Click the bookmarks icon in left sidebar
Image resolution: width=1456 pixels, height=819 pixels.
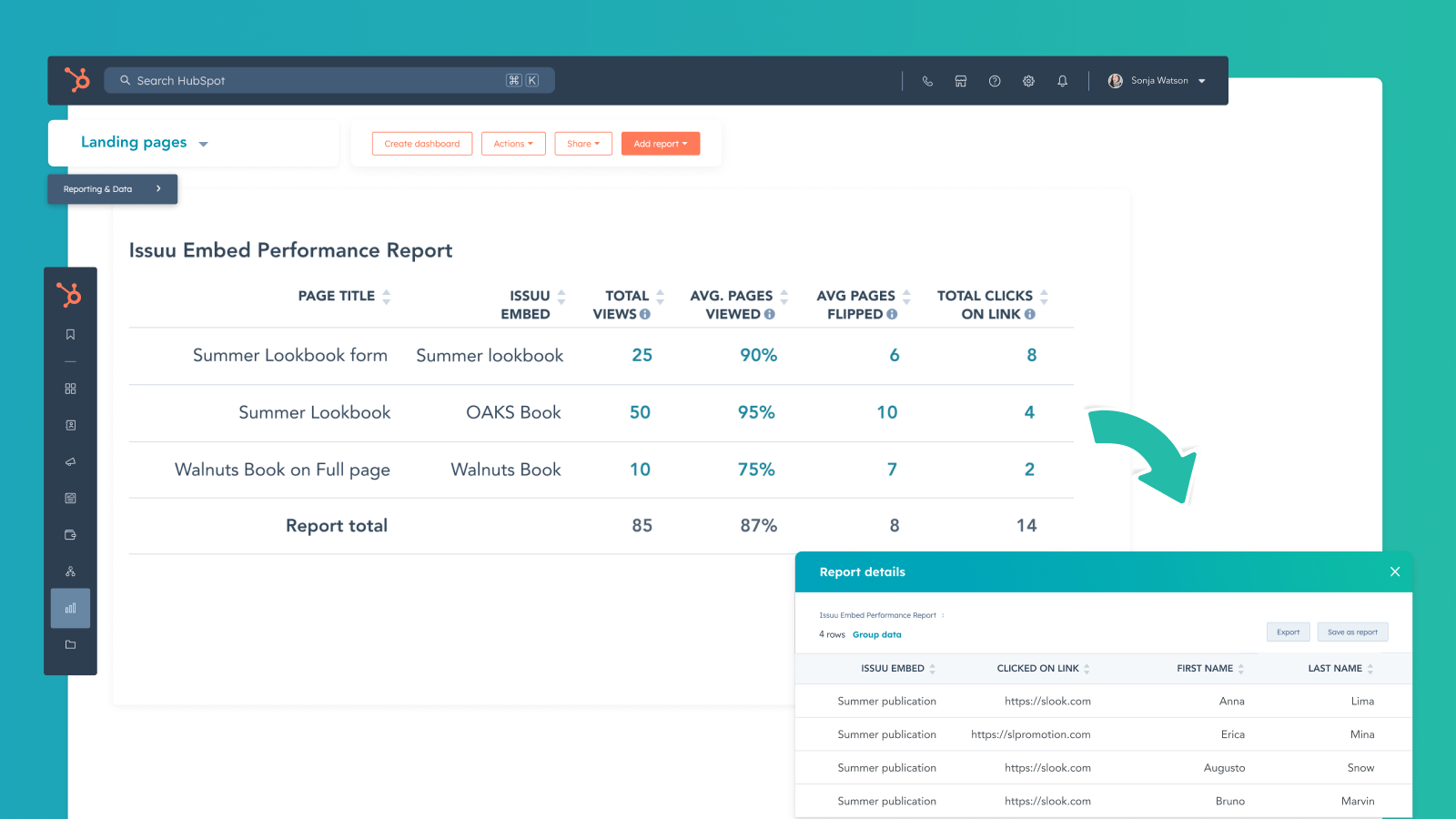[70, 335]
